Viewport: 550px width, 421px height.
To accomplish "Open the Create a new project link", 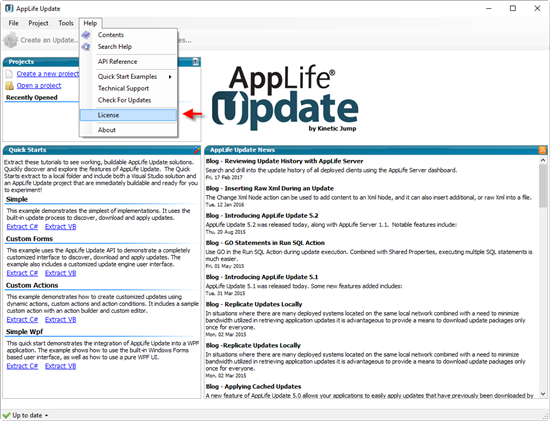I will (x=48, y=74).
